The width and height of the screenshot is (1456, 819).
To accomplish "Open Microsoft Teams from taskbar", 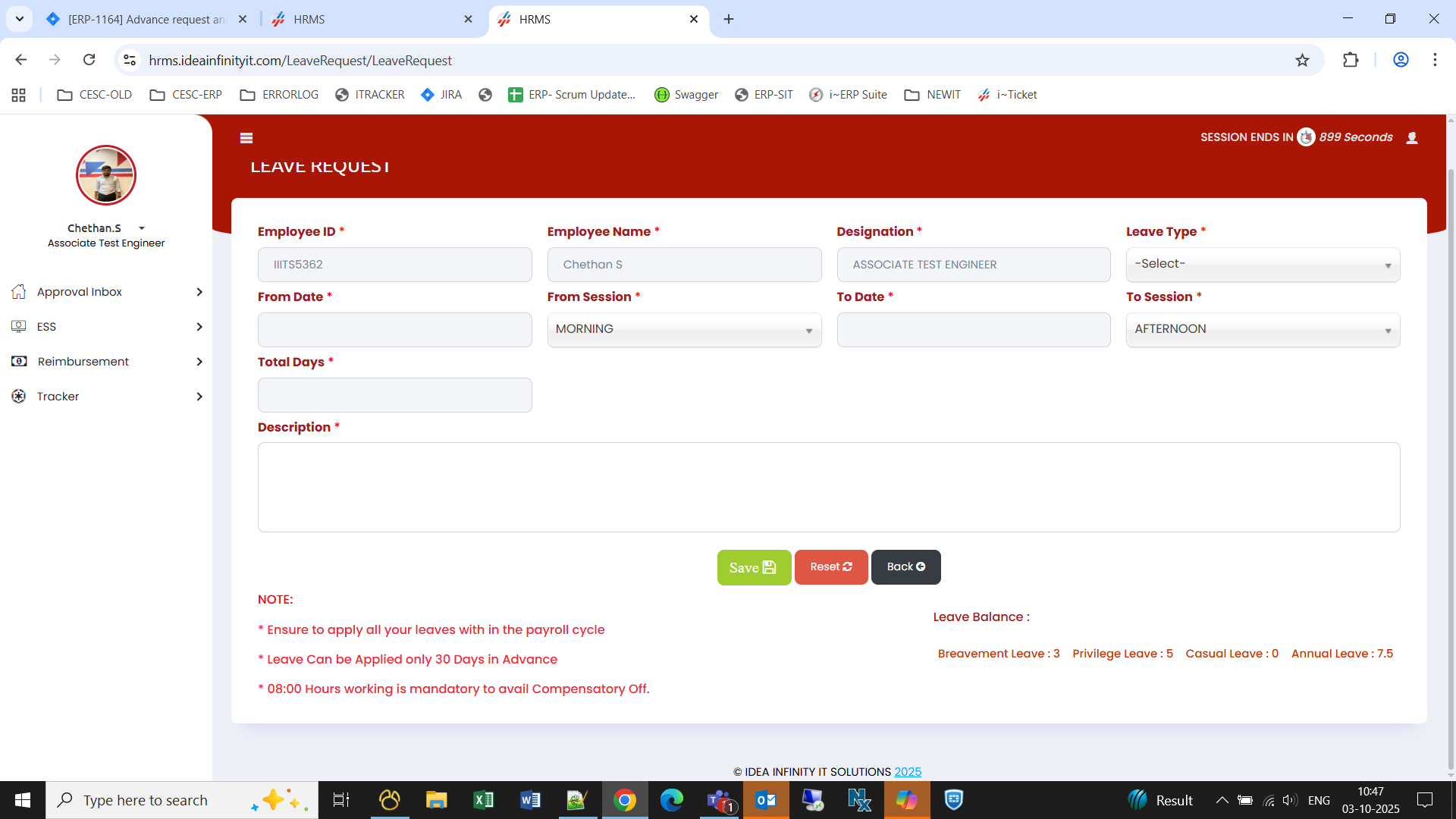I will point(719,800).
